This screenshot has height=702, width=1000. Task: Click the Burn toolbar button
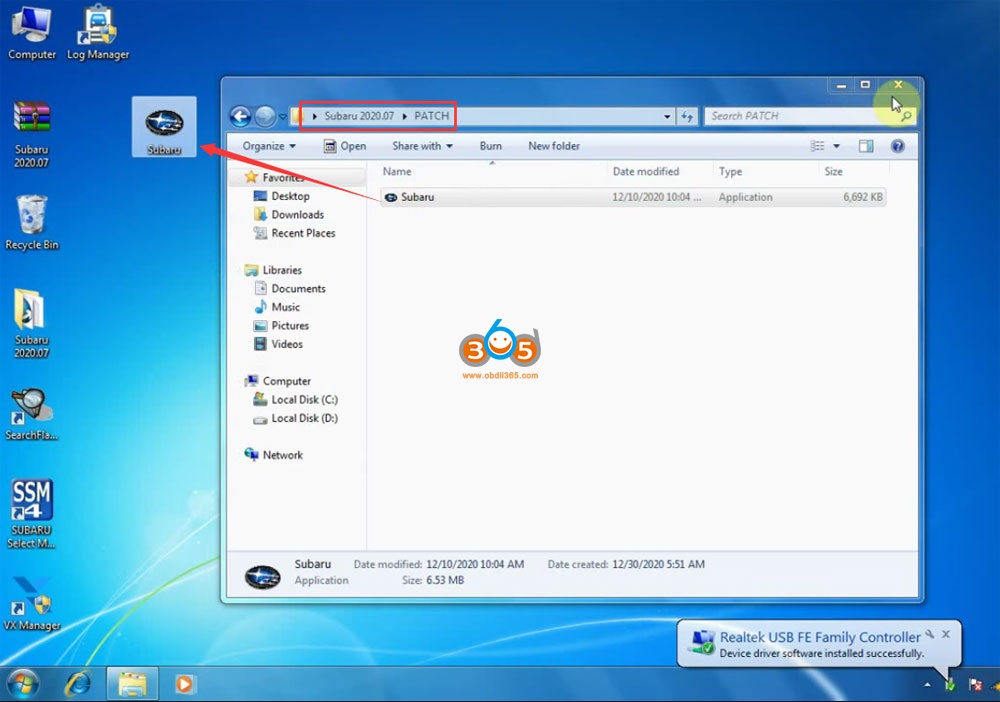click(x=490, y=146)
